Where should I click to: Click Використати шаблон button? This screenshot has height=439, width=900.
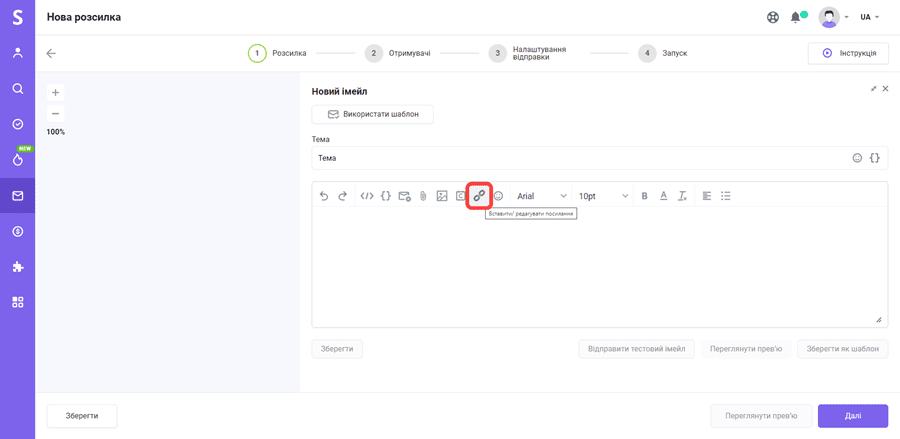coord(372,114)
